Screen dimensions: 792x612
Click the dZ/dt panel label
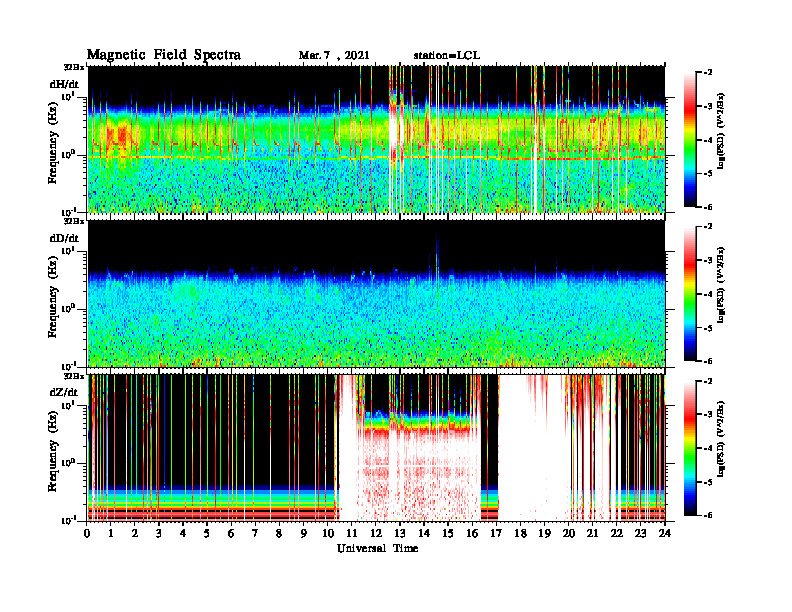[x=64, y=392]
